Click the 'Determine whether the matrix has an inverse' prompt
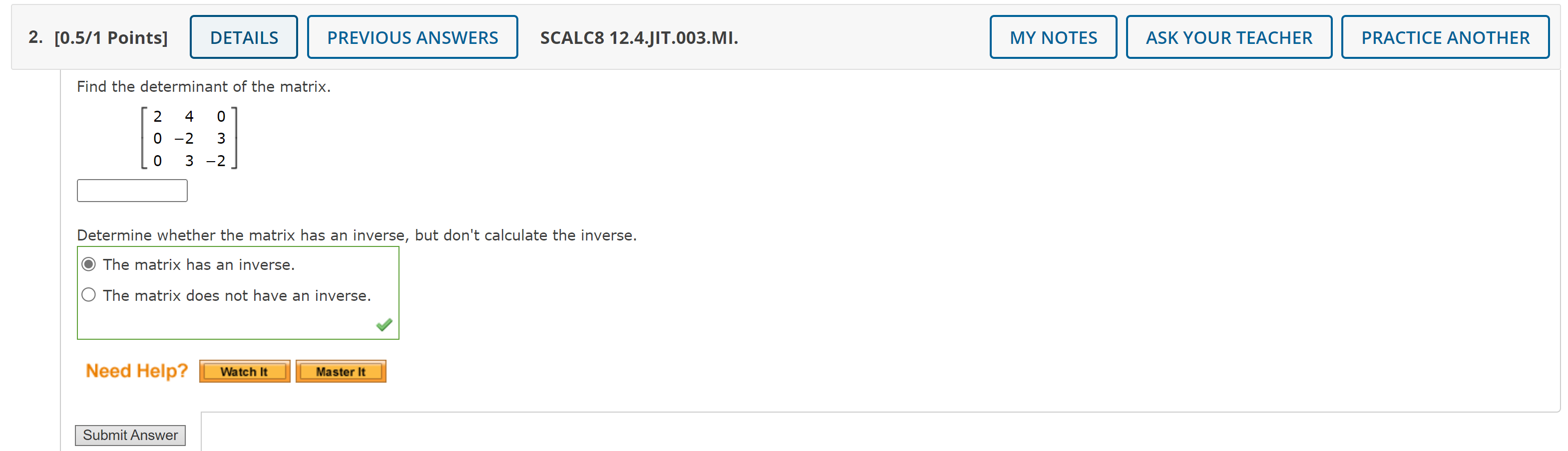 tap(357, 235)
